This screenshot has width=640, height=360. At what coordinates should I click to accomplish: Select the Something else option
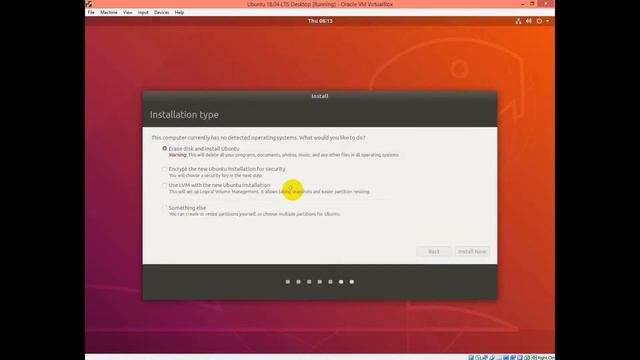[164, 208]
